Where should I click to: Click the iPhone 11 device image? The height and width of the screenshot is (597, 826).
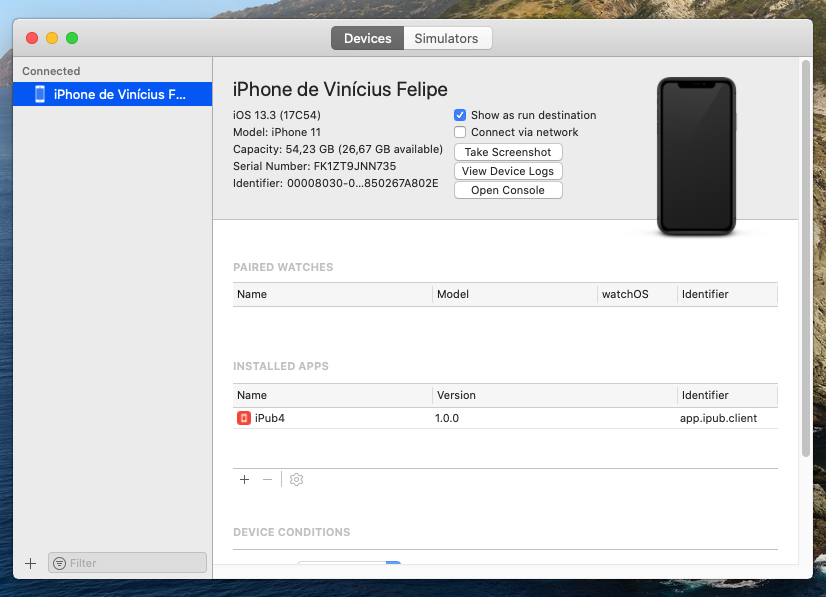(x=696, y=157)
